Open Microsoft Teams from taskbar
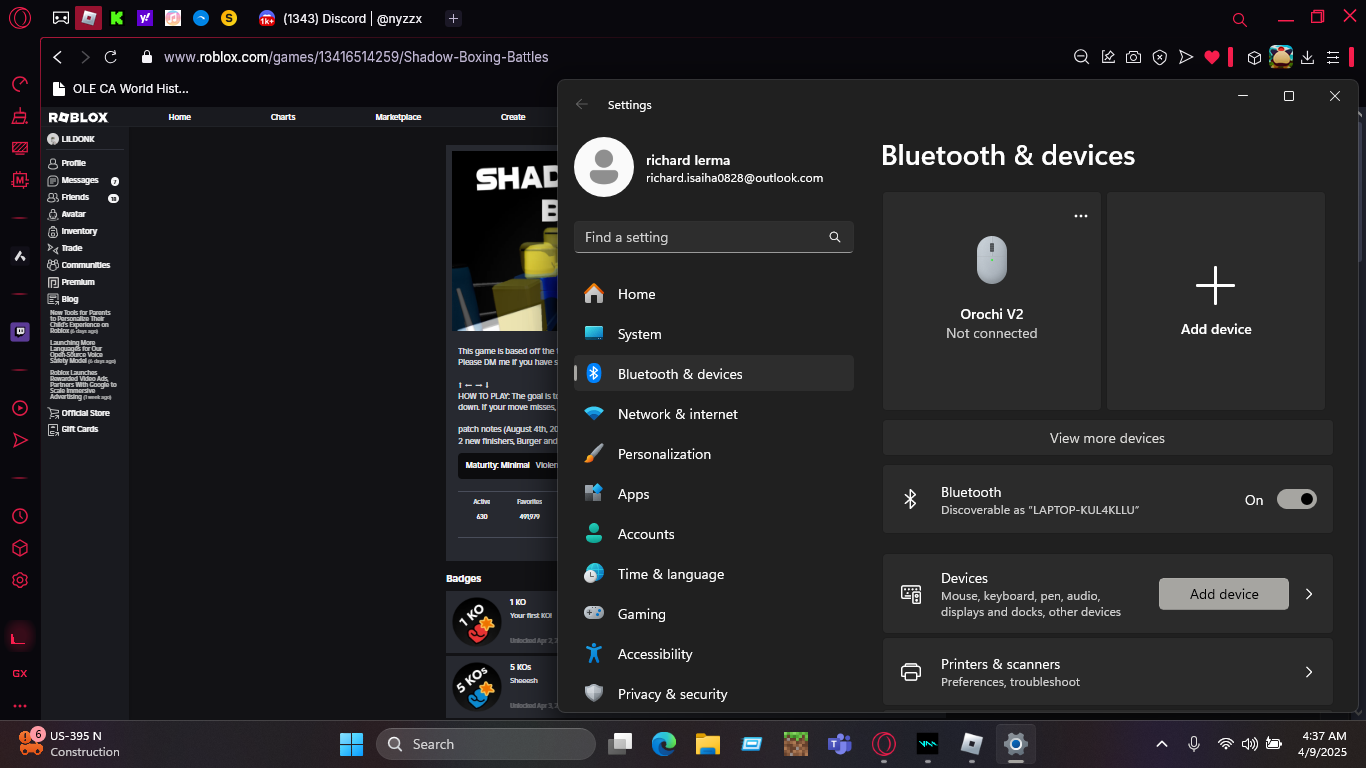 click(839, 744)
